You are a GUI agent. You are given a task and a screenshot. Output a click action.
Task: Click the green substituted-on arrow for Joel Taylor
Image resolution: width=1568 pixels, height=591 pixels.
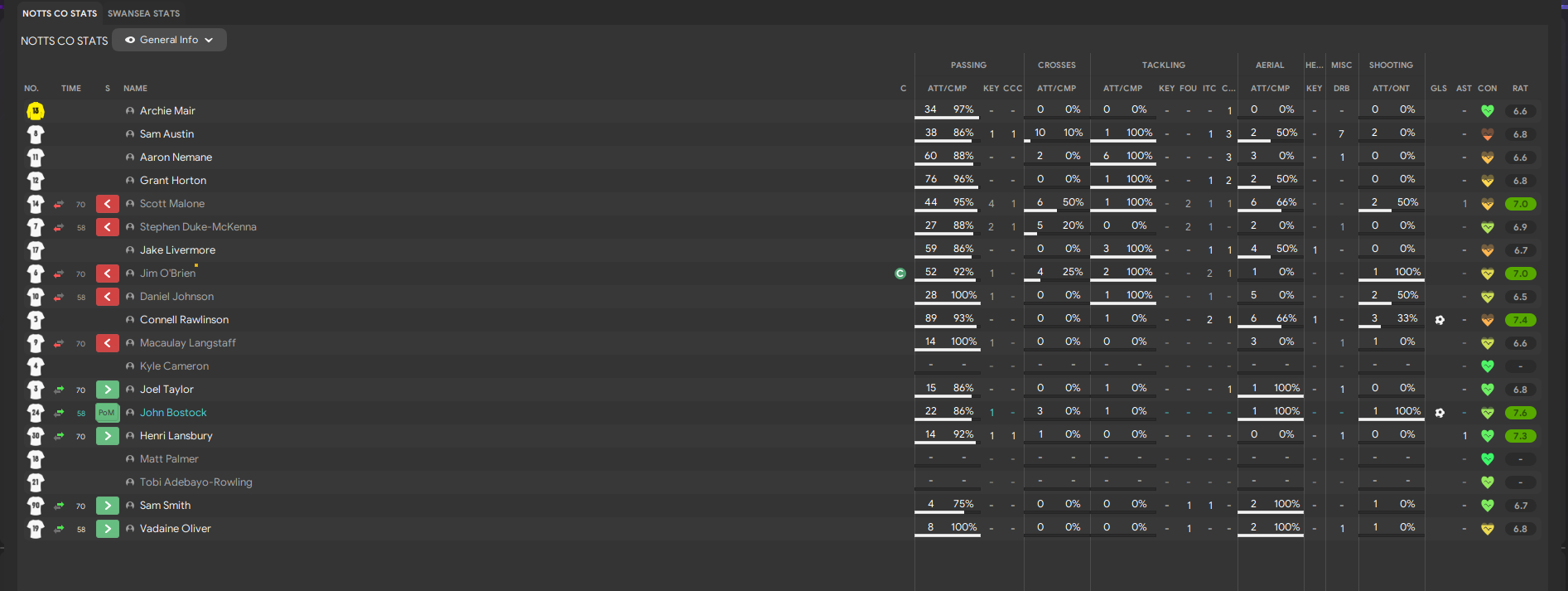108,389
